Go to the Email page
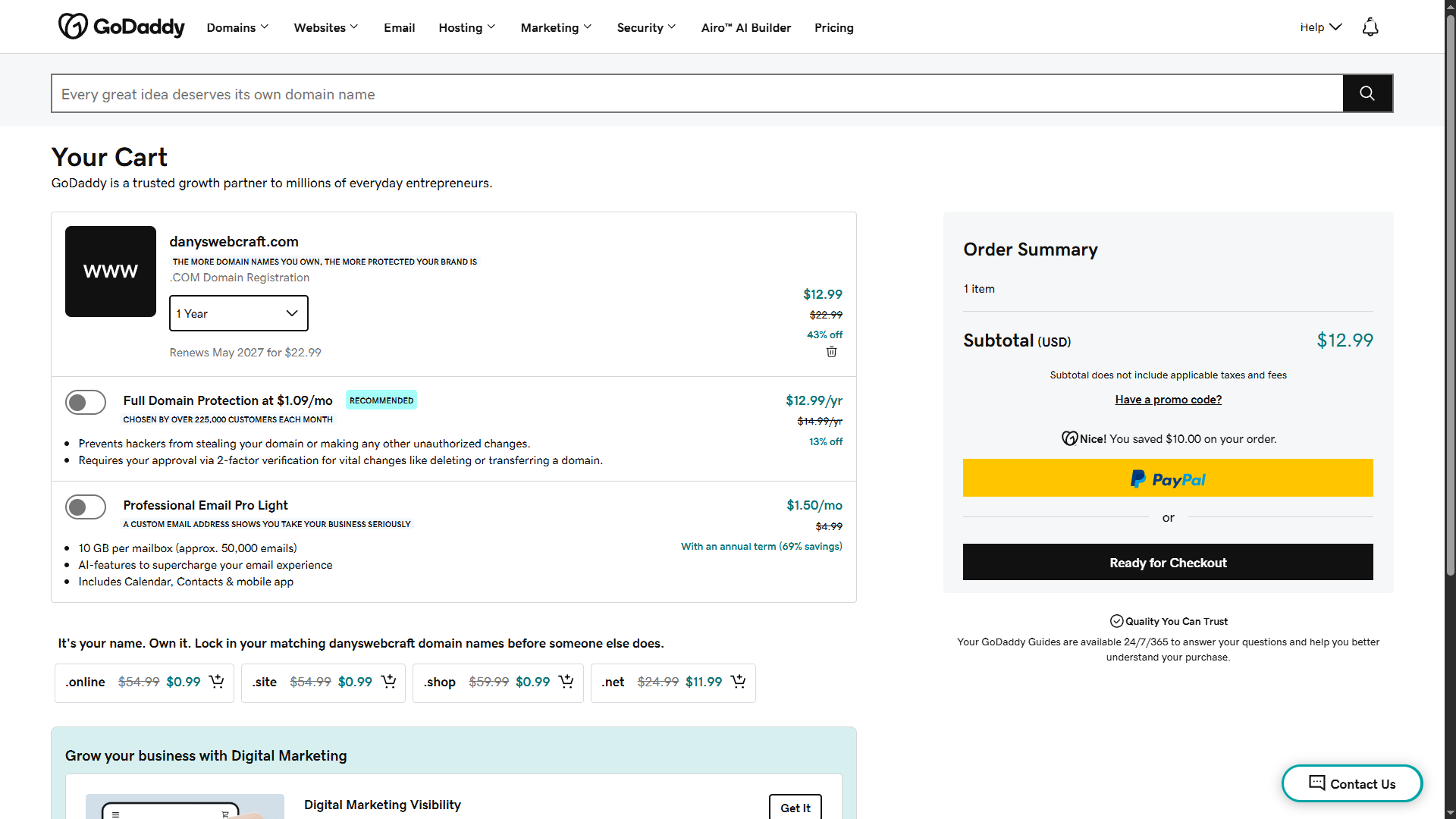Screen dimensions: 1456x819 400,27
